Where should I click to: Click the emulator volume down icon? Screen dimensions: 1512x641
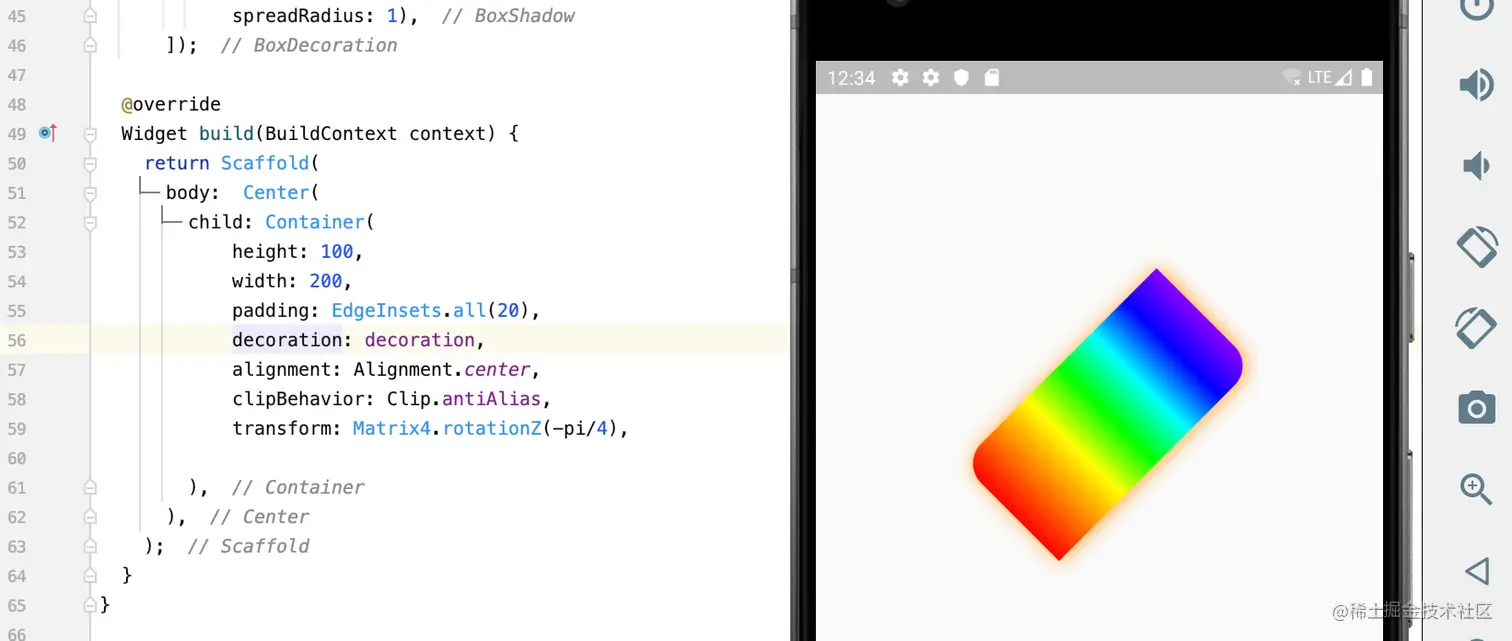point(1477,165)
